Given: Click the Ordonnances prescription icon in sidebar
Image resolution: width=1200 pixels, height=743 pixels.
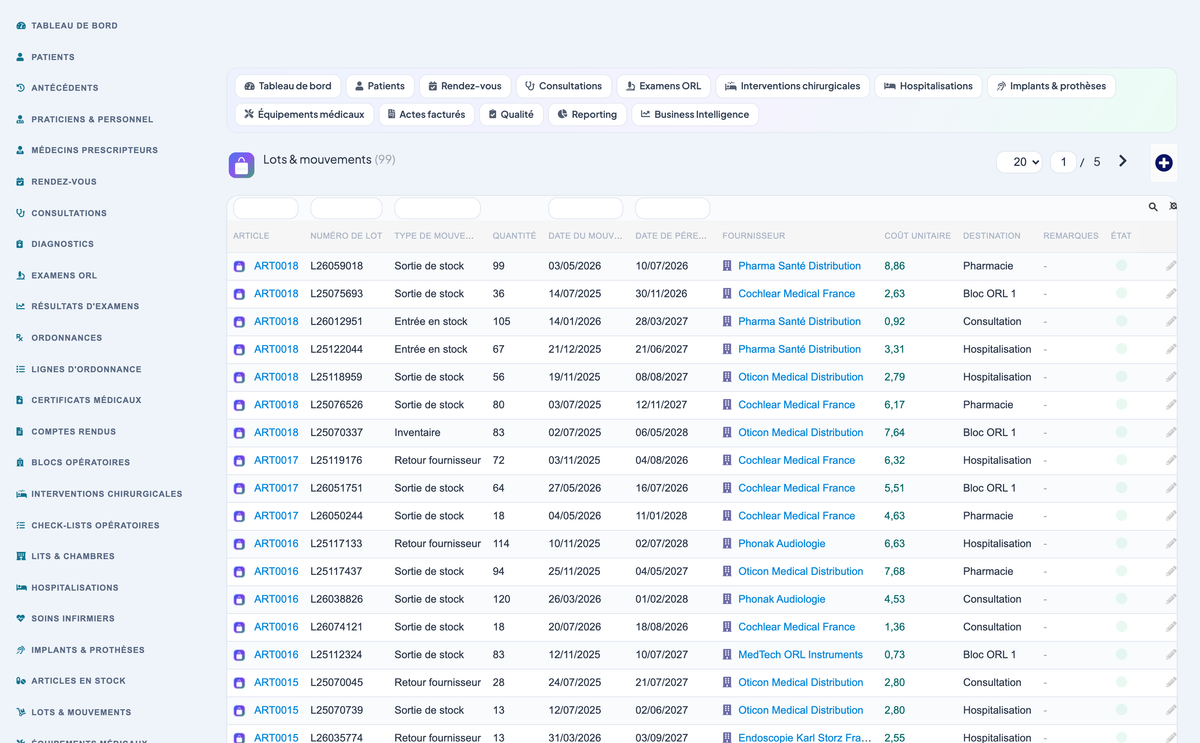Looking at the screenshot, I should point(21,338).
